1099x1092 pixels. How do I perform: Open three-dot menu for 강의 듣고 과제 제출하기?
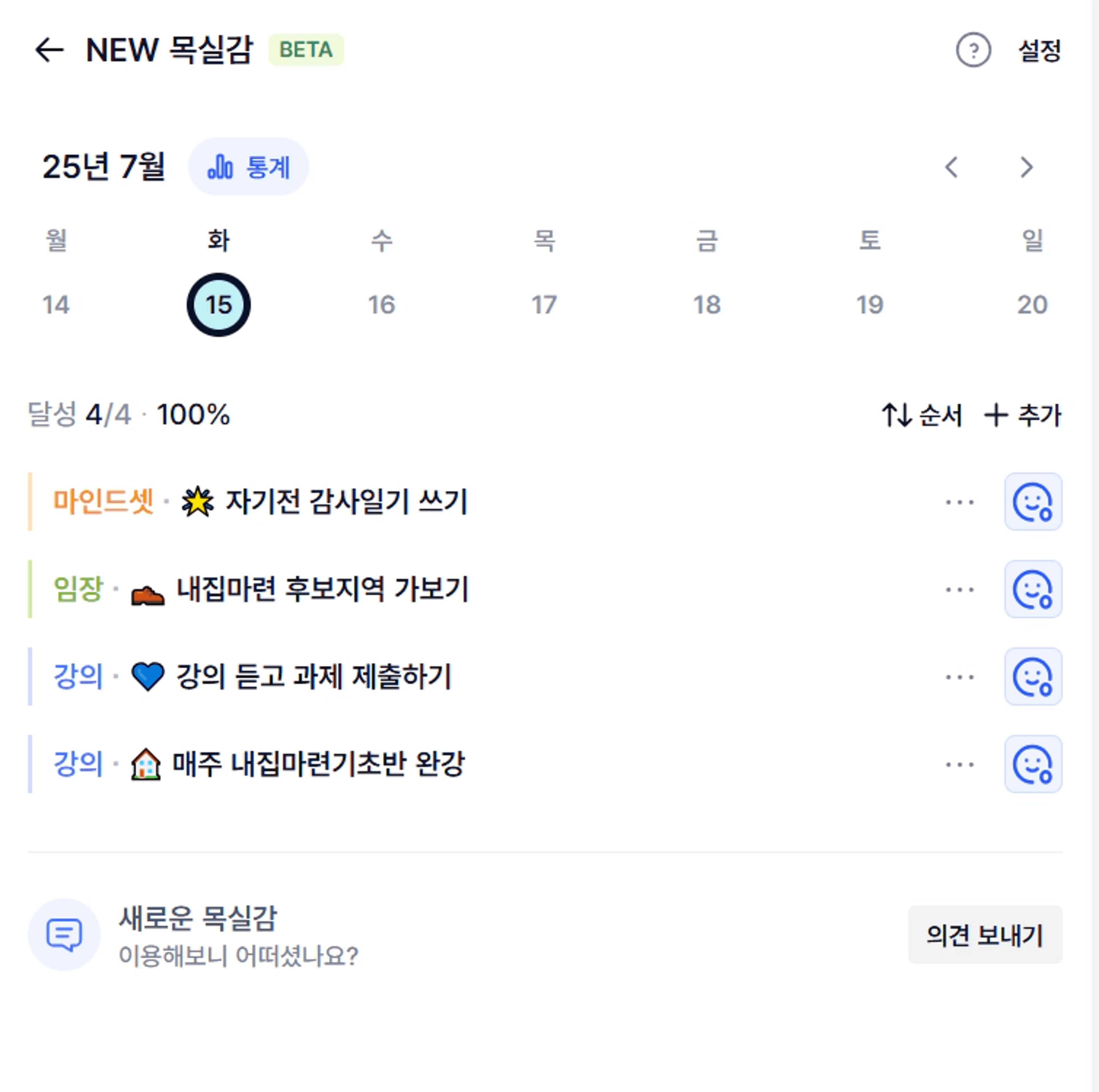(960, 677)
